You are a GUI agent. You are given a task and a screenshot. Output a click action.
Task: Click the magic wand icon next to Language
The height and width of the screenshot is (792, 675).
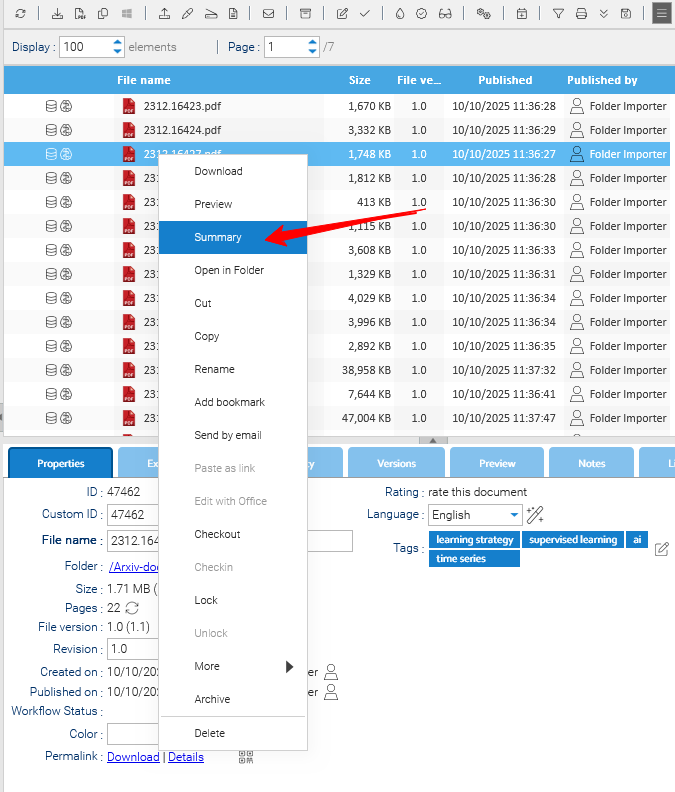click(535, 515)
